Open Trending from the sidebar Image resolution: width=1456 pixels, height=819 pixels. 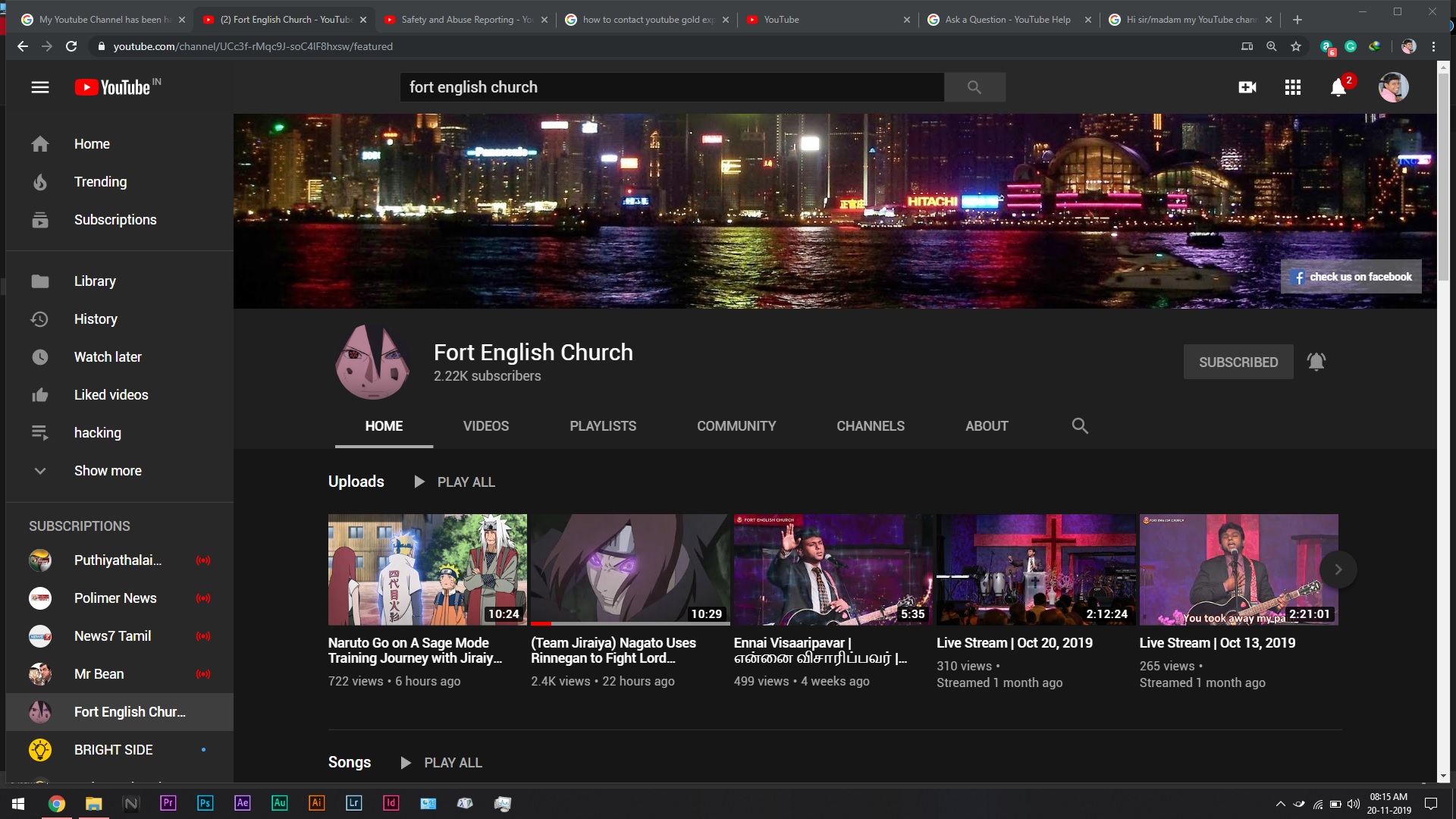(x=100, y=182)
